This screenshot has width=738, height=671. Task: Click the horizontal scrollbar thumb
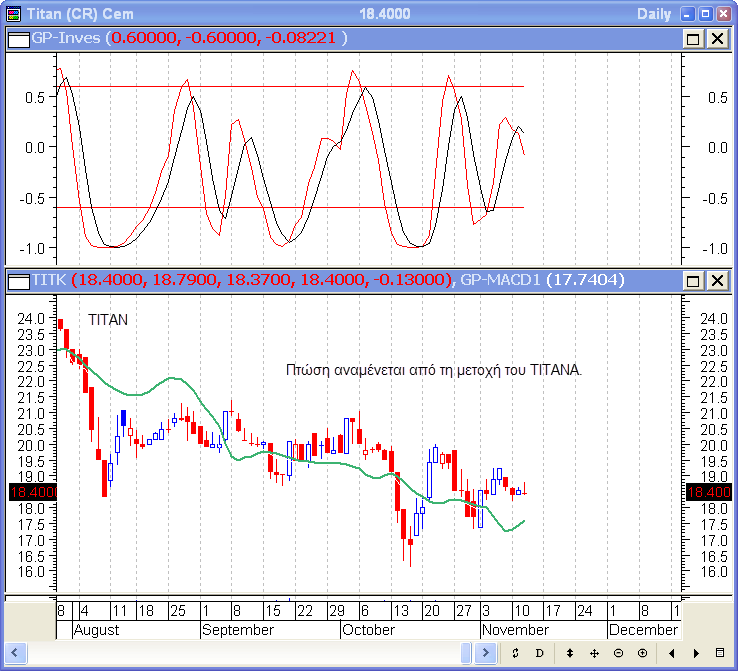[466, 653]
